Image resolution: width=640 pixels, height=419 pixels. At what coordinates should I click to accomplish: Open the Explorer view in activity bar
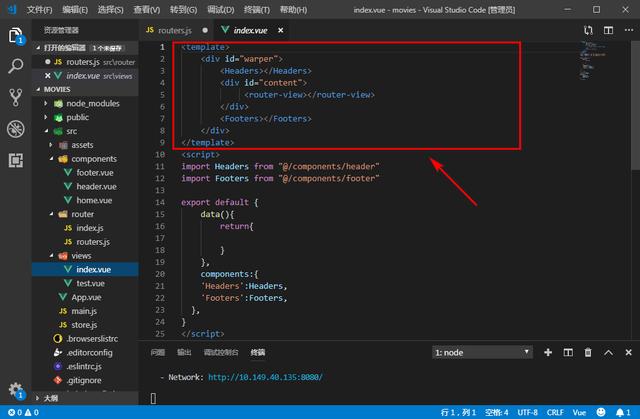(16, 35)
